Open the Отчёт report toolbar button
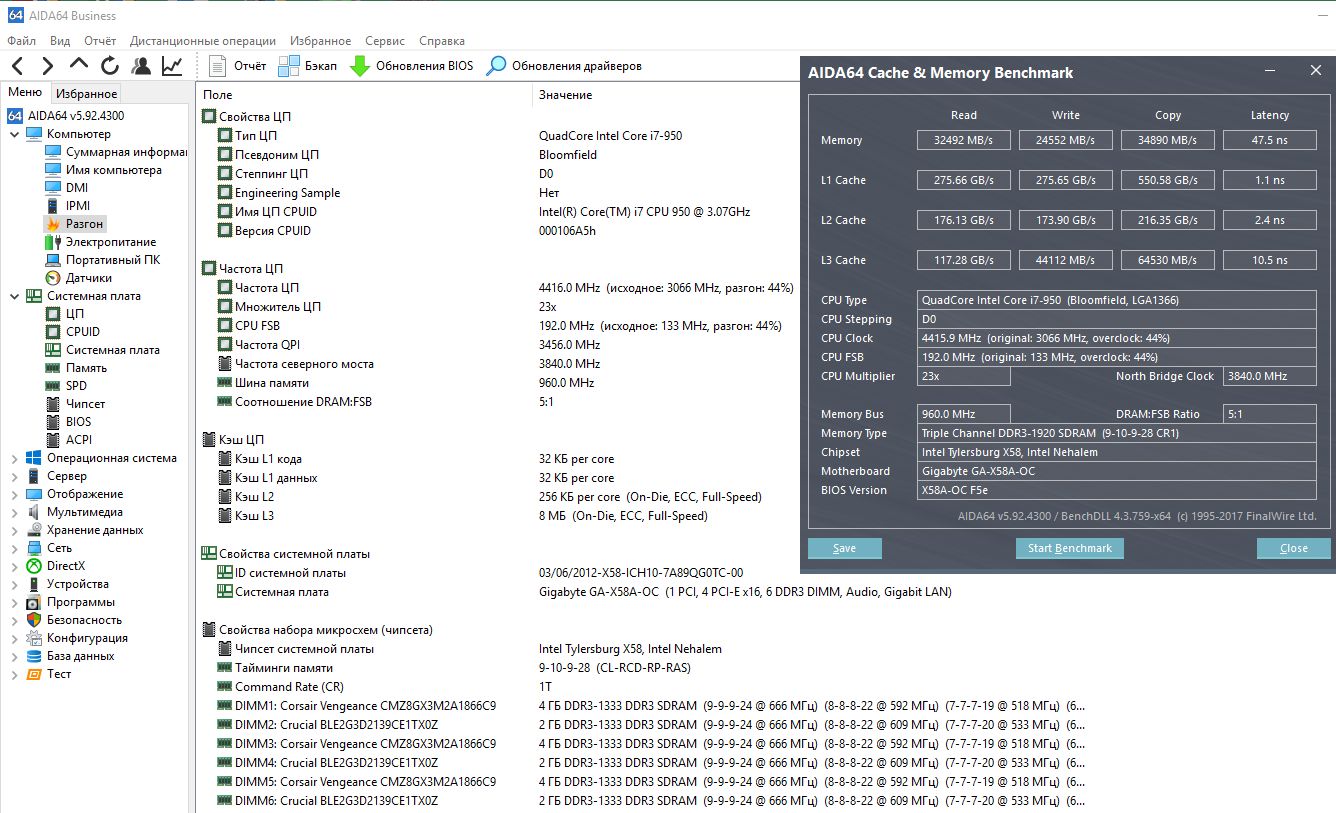 238,66
